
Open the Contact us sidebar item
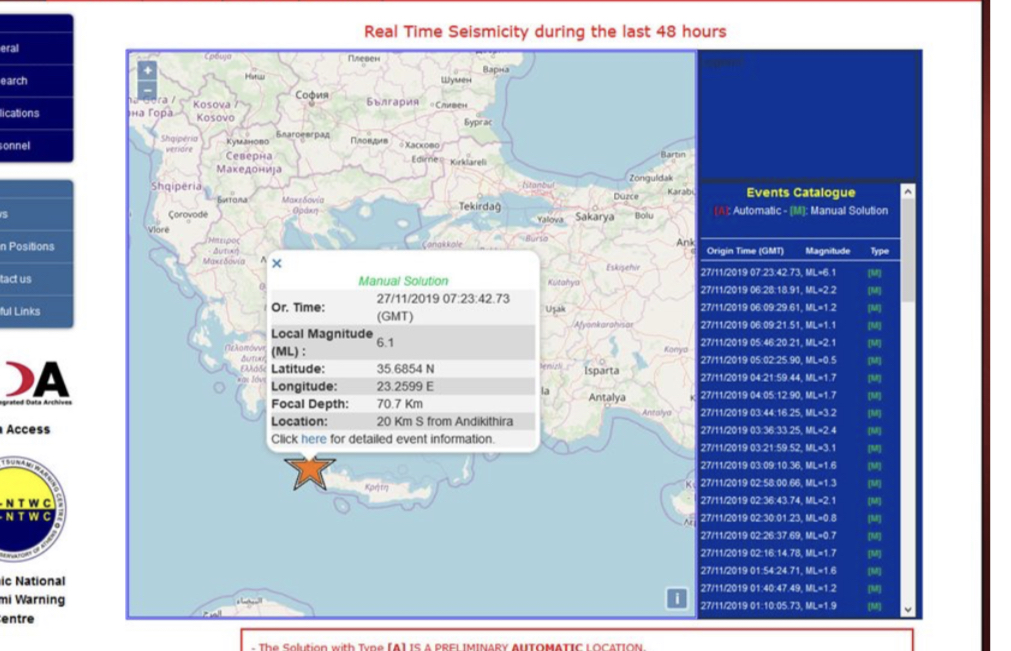[x=36, y=278]
